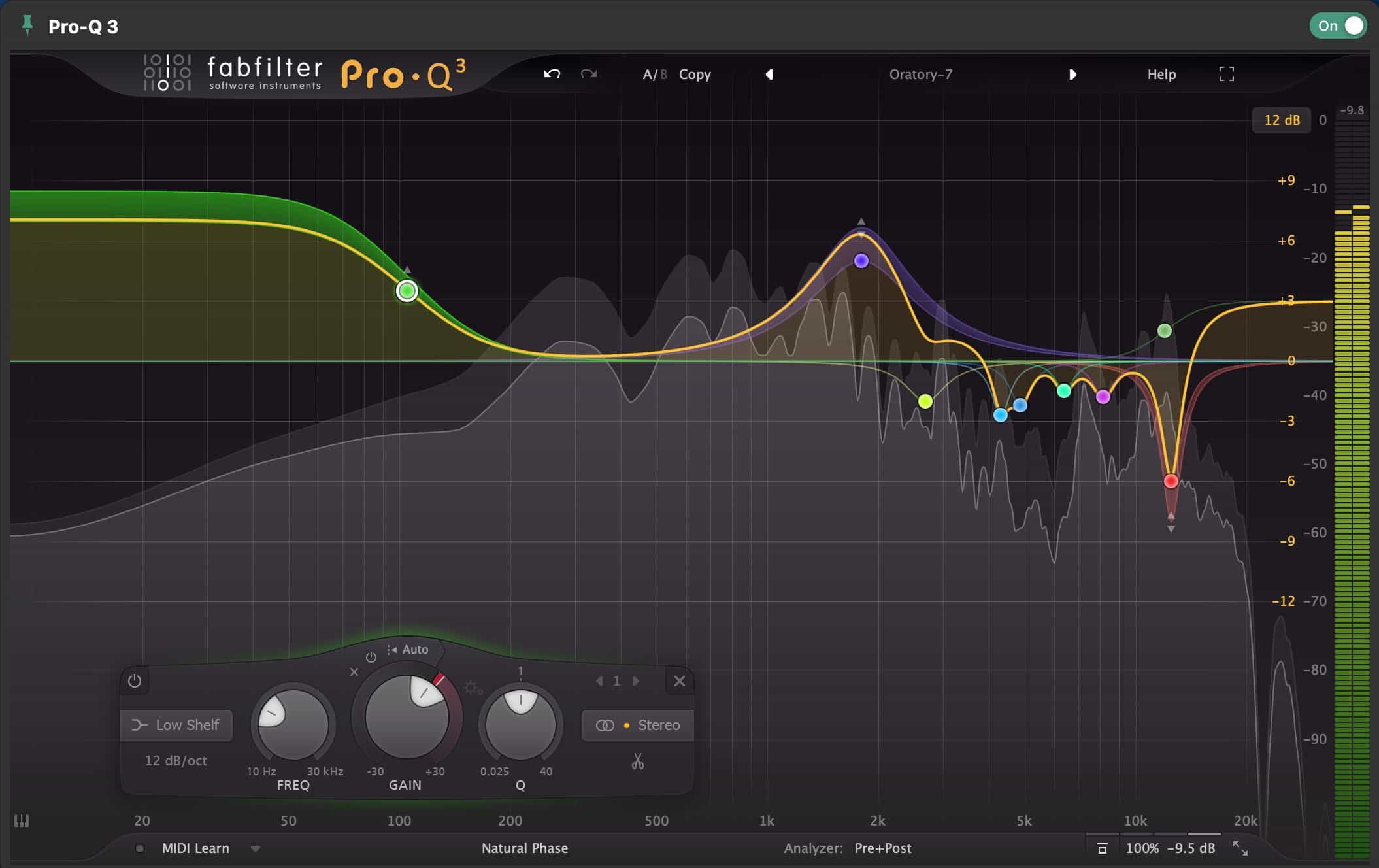1379x868 pixels.
Task: Toggle band power button in band panel
Action: pyautogui.click(x=135, y=681)
